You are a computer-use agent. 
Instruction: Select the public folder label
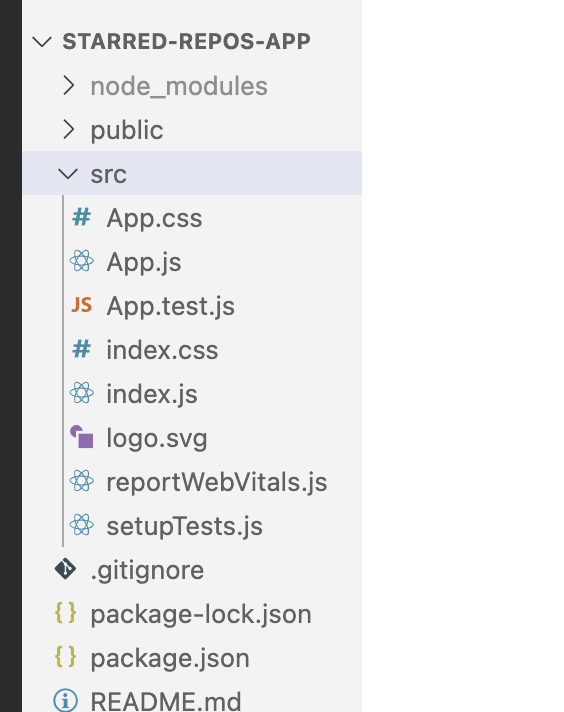pyautogui.click(x=127, y=131)
